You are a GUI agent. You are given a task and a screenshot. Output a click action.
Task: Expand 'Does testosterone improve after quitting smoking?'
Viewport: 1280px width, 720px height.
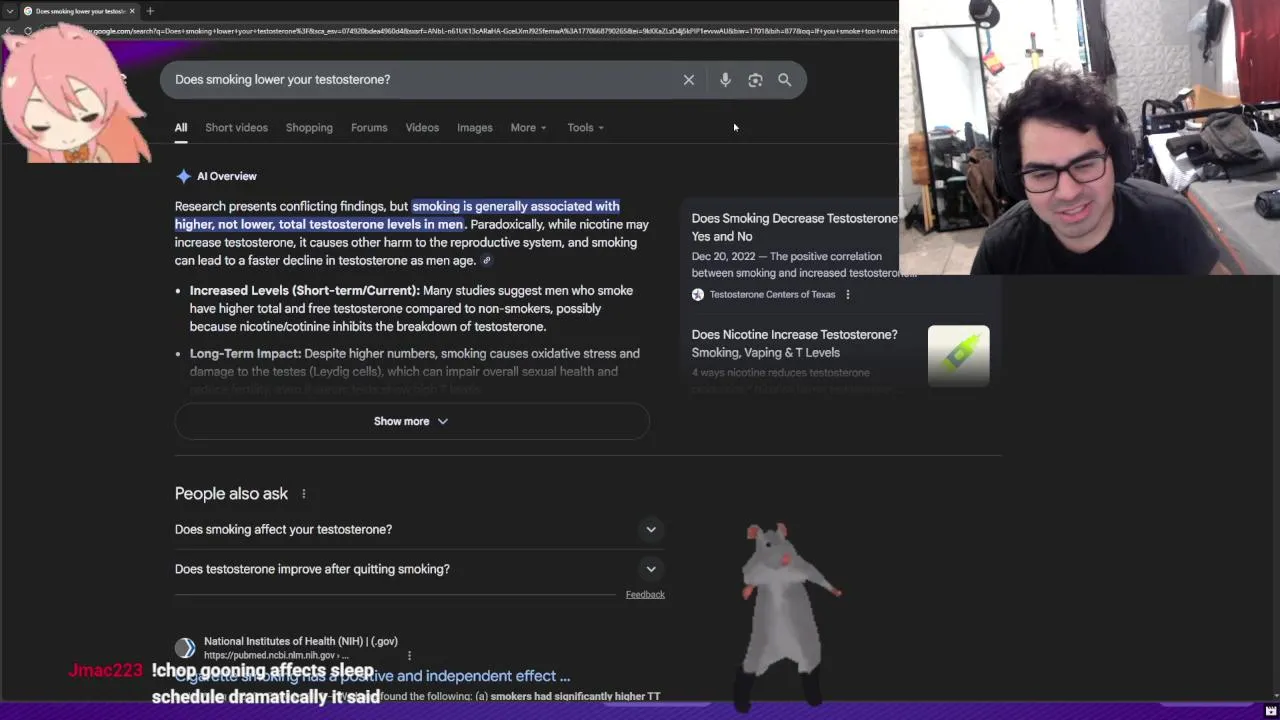point(420,569)
